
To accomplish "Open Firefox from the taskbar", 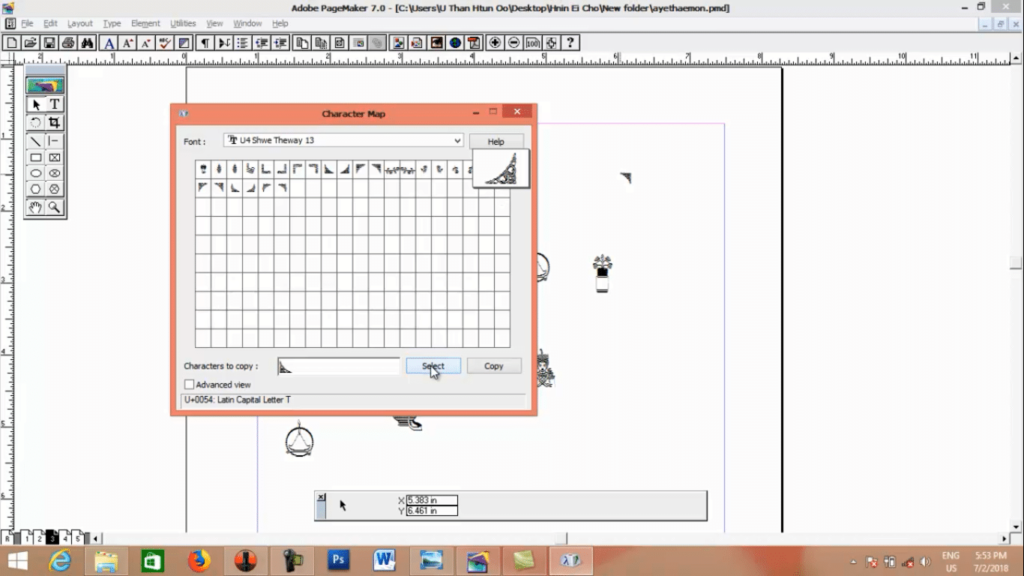I will (x=199, y=560).
